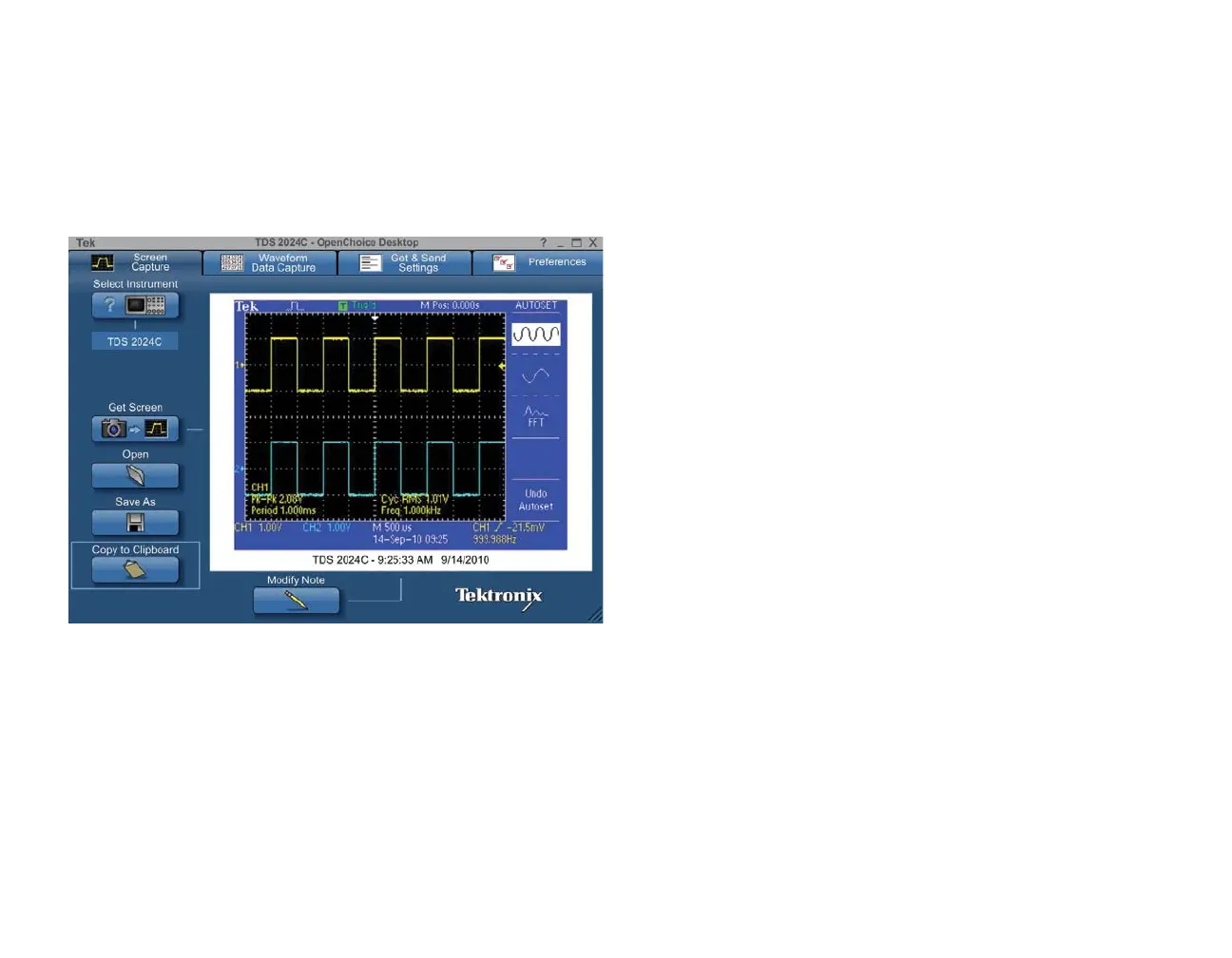Screen dimensions: 1232x958
Task: Click the Tektronix logo
Action: click(499, 597)
